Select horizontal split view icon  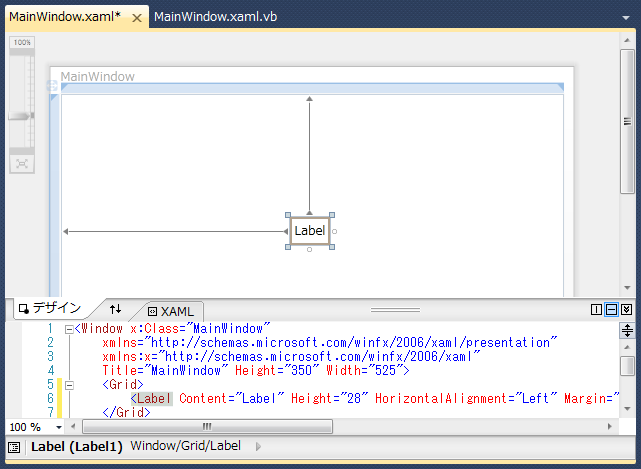click(612, 310)
